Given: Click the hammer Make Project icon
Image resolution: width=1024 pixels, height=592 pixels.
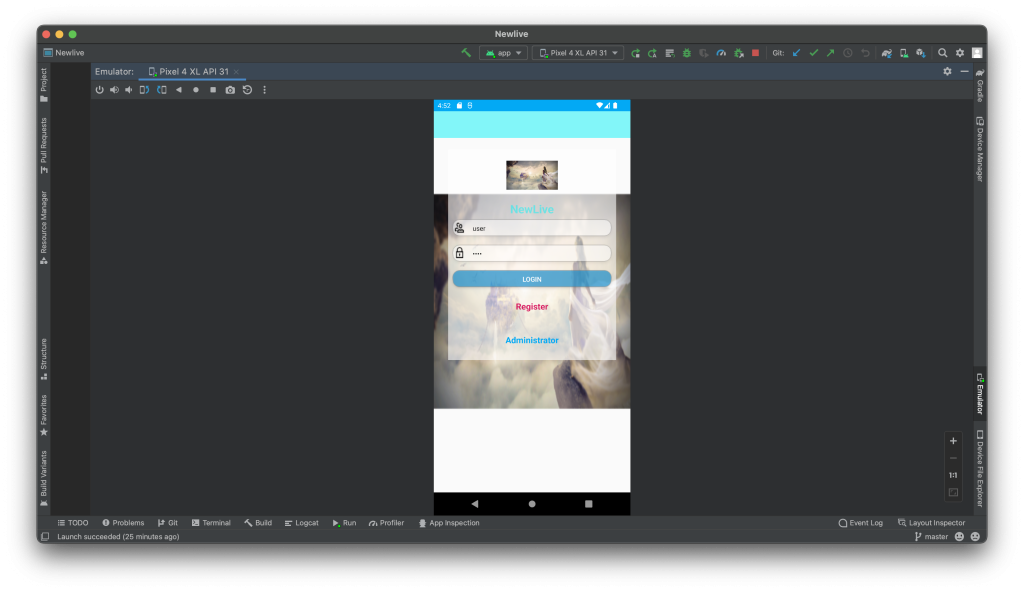Looking at the screenshot, I should point(466,53).
